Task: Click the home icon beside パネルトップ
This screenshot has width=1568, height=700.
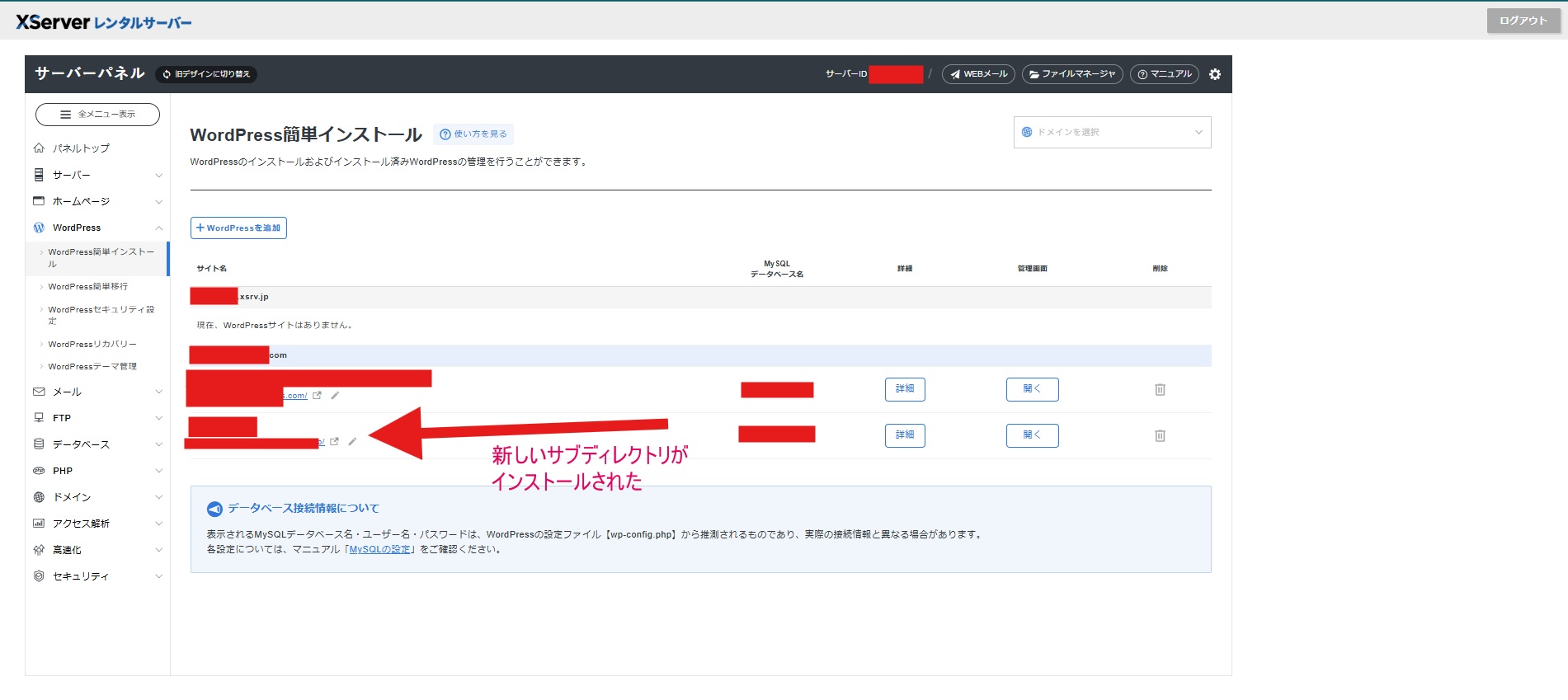Action: coord(39,148)
